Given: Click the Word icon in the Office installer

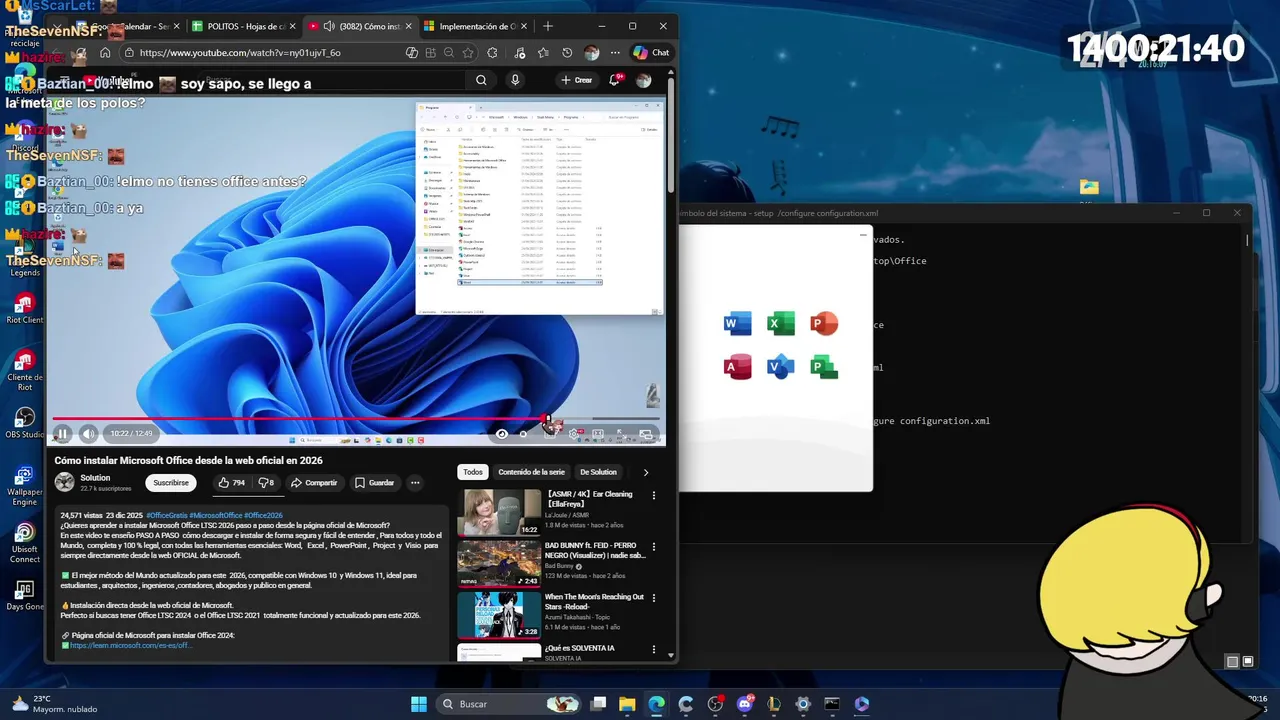Looking at the screenshot, I should (x=737, y=324).
